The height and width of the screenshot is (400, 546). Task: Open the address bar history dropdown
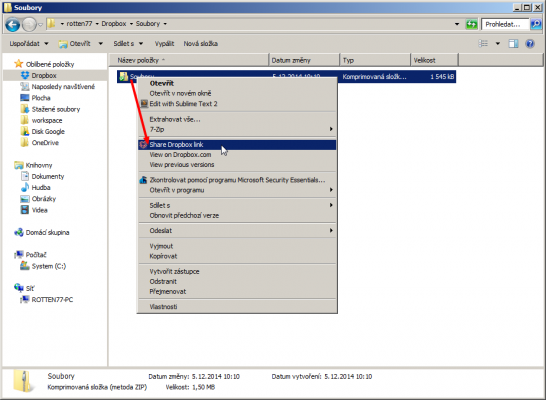click(x=457, y=24)
